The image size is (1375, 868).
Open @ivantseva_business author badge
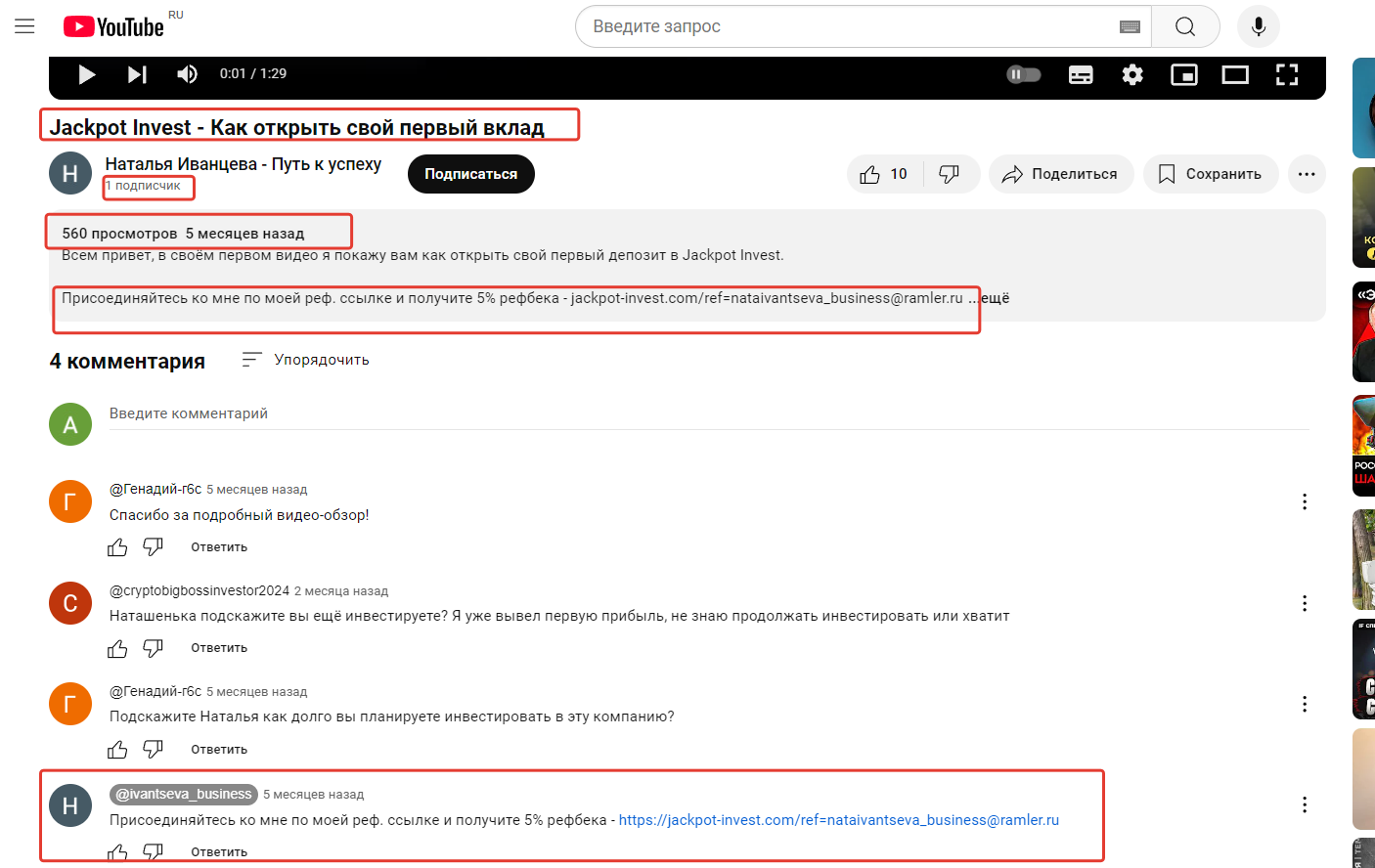click(184, 794)
